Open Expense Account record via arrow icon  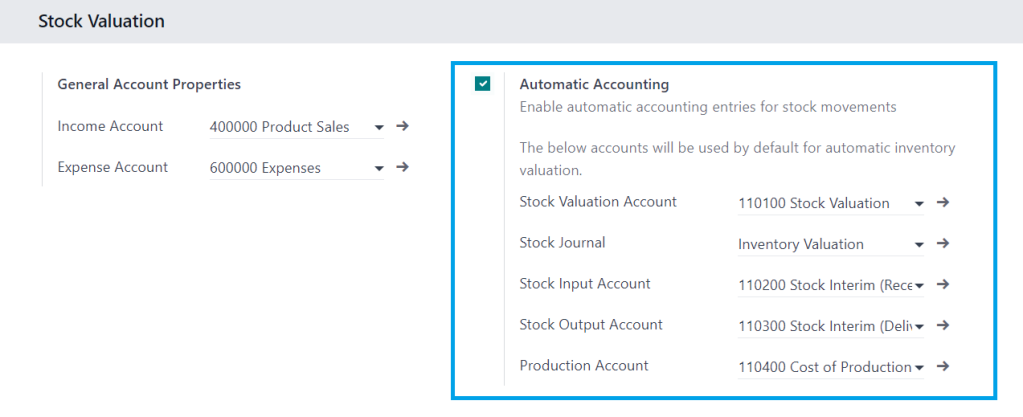(x=403, y=167)
